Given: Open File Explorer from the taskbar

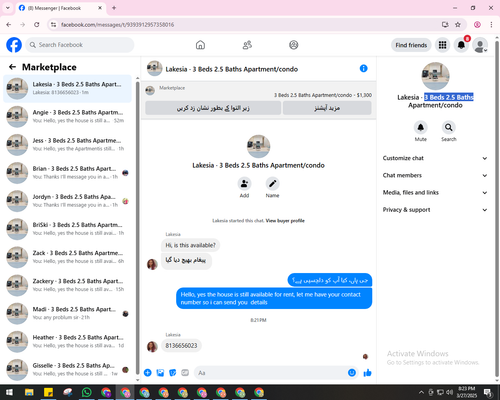Looking at the screenshot, I should coord(29,392).
